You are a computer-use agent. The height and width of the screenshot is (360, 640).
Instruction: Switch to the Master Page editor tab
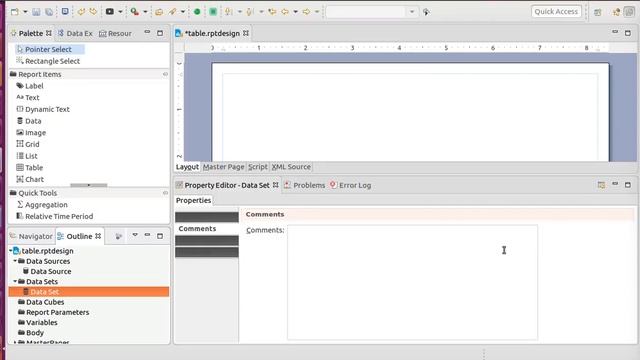coord(223,167)
